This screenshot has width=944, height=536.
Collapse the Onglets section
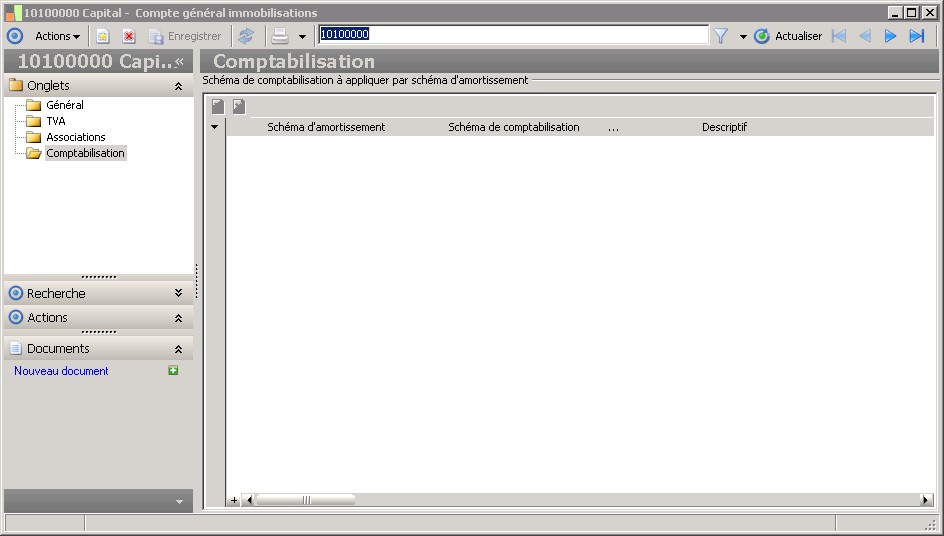(x=178, y=86)
